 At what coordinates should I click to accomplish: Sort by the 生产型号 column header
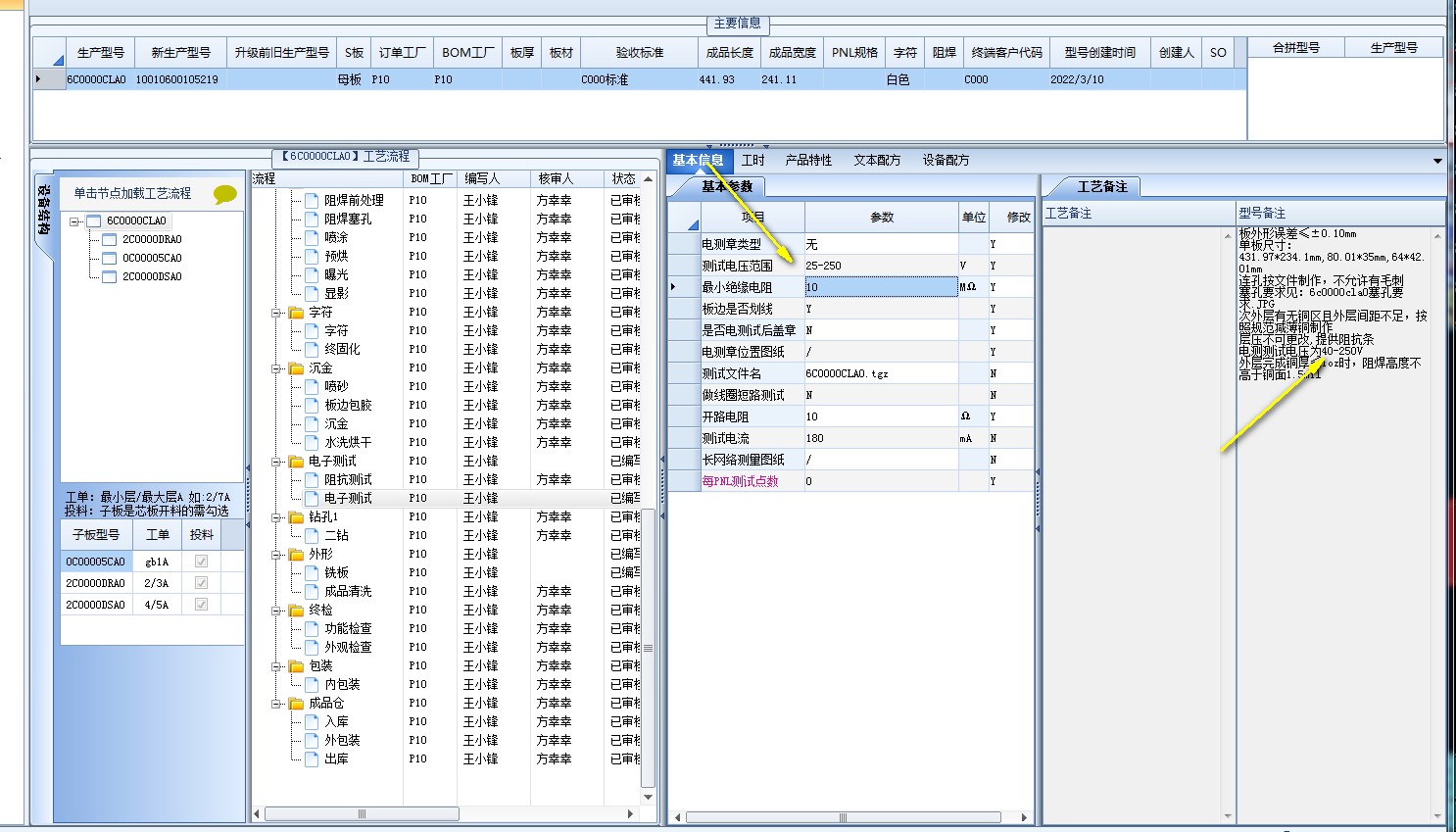click(100, 53)
